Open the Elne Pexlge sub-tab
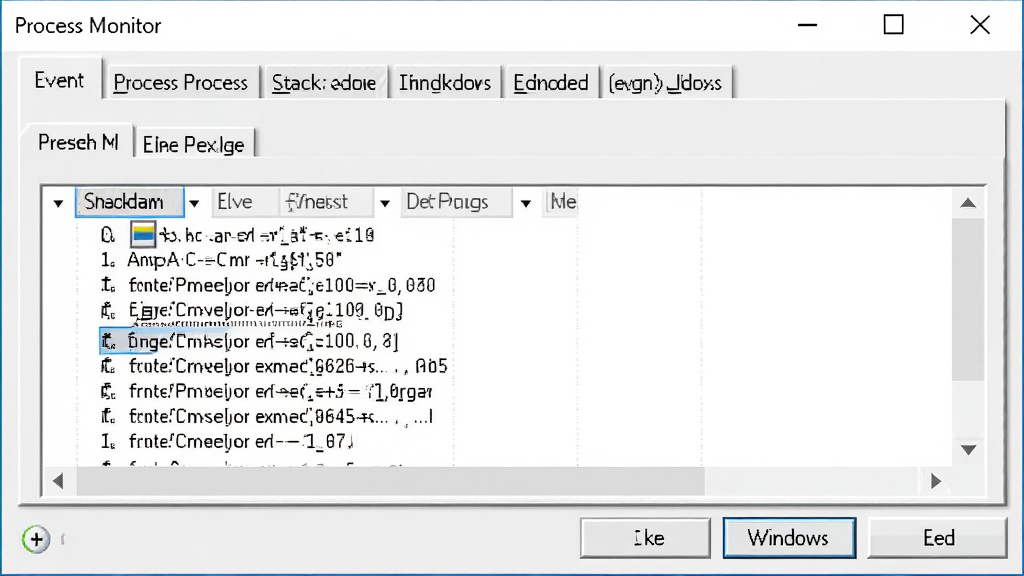This screenshot has height=576, width=1024. 193,144
